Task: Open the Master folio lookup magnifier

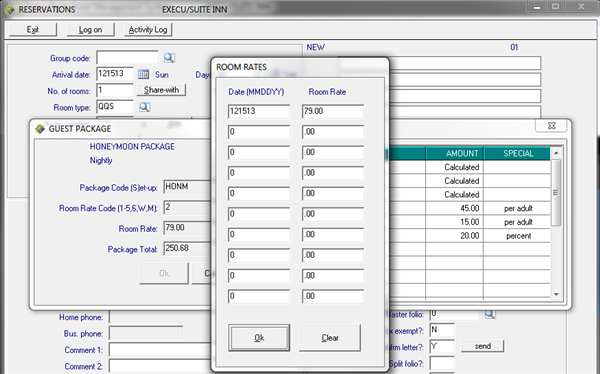Action: click(490, 314)
